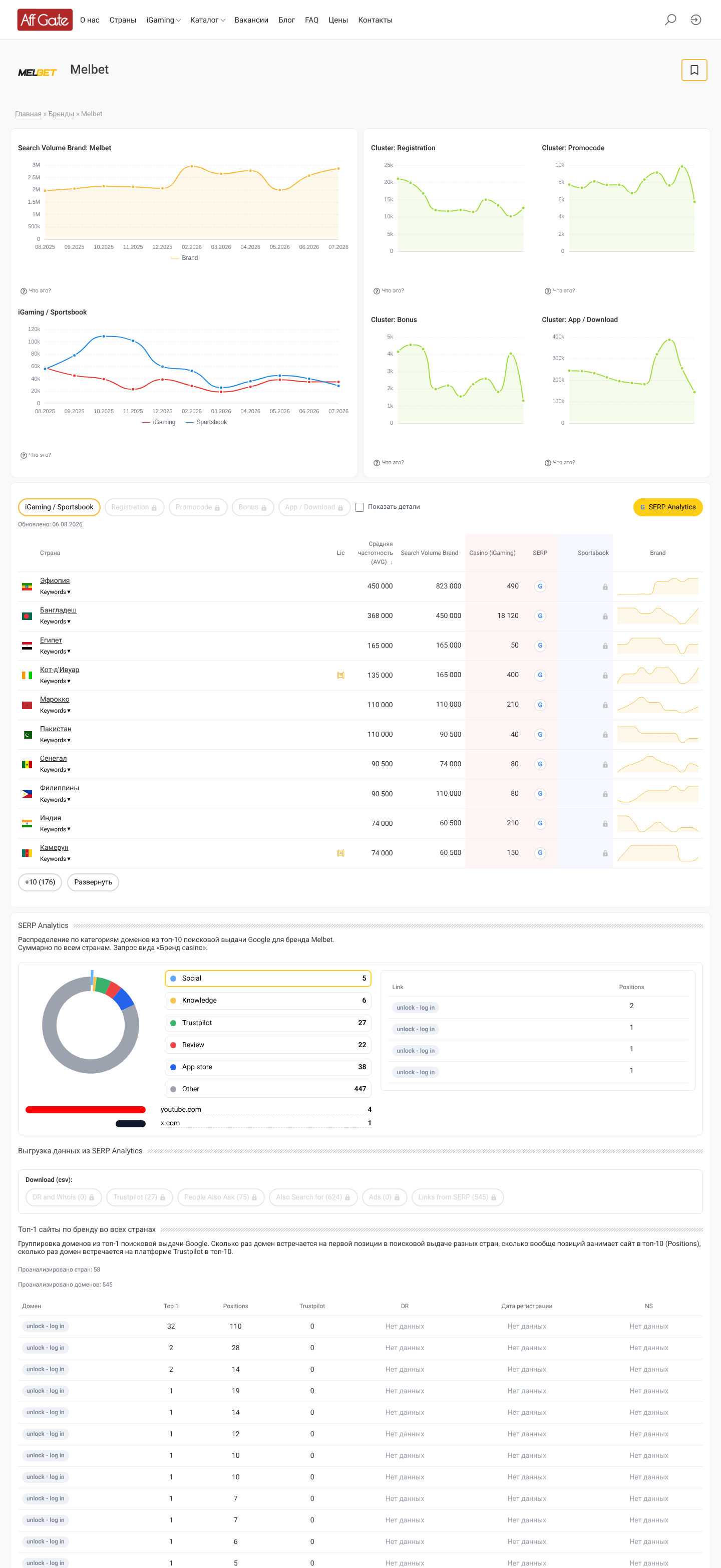Image resolution: width=721 pixels, height=1568 pixels.
Task: Toggle the Brand series in chart legend
Action: [x=184, y=258]
